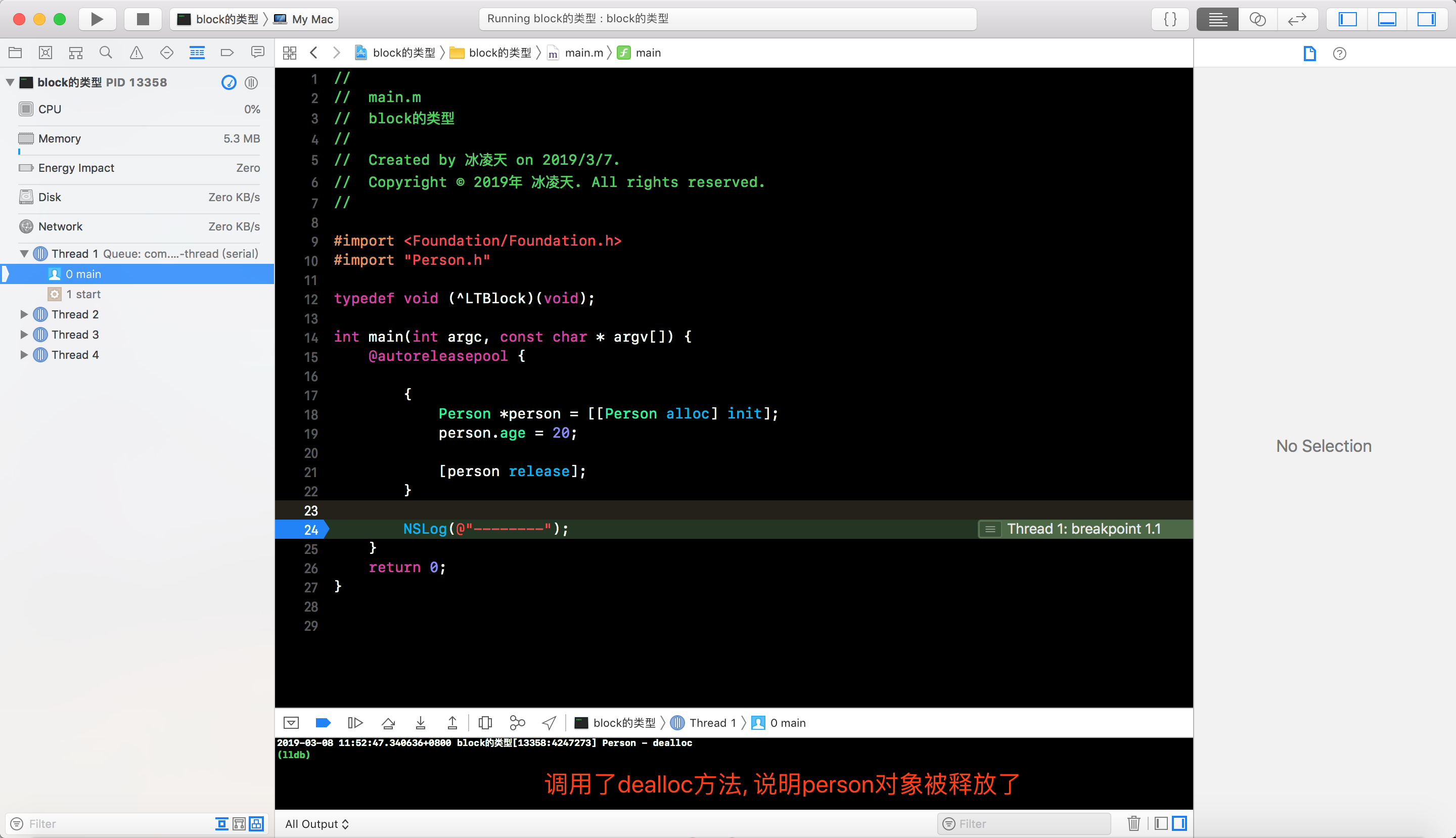Image resolution: width=1456 pixels, height=838 pixels.
Task: Collapse Thread 1 disclosure triangle
Action: 24,254
